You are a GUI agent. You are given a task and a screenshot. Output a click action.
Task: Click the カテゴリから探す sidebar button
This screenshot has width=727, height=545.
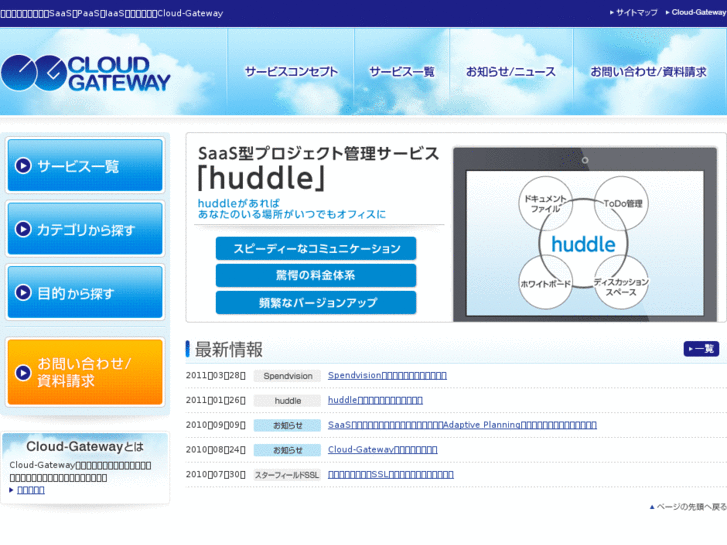click(x=85, y=229)
